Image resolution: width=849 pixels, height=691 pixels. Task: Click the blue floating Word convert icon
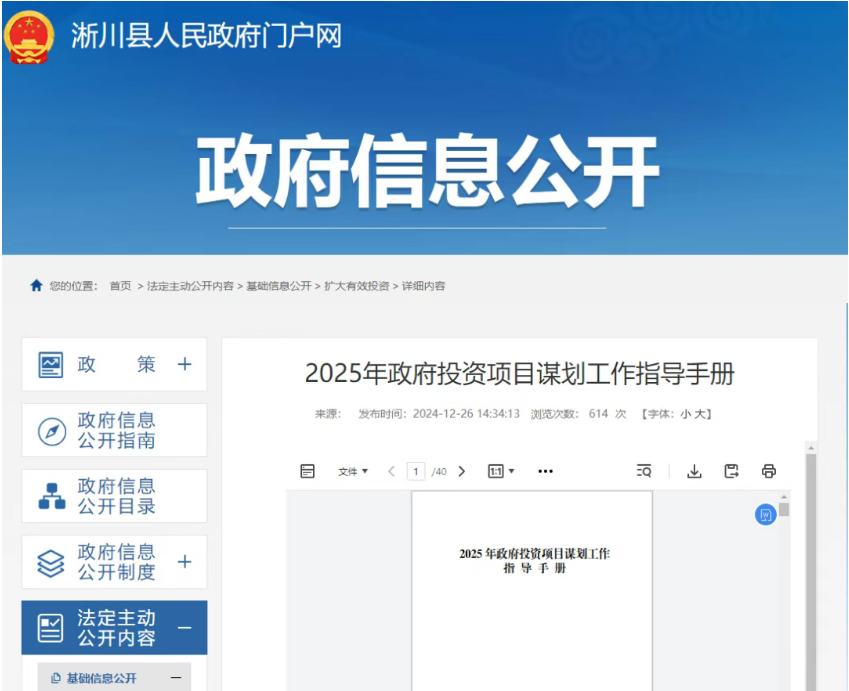pyautogui.click(x=765, y=514)
